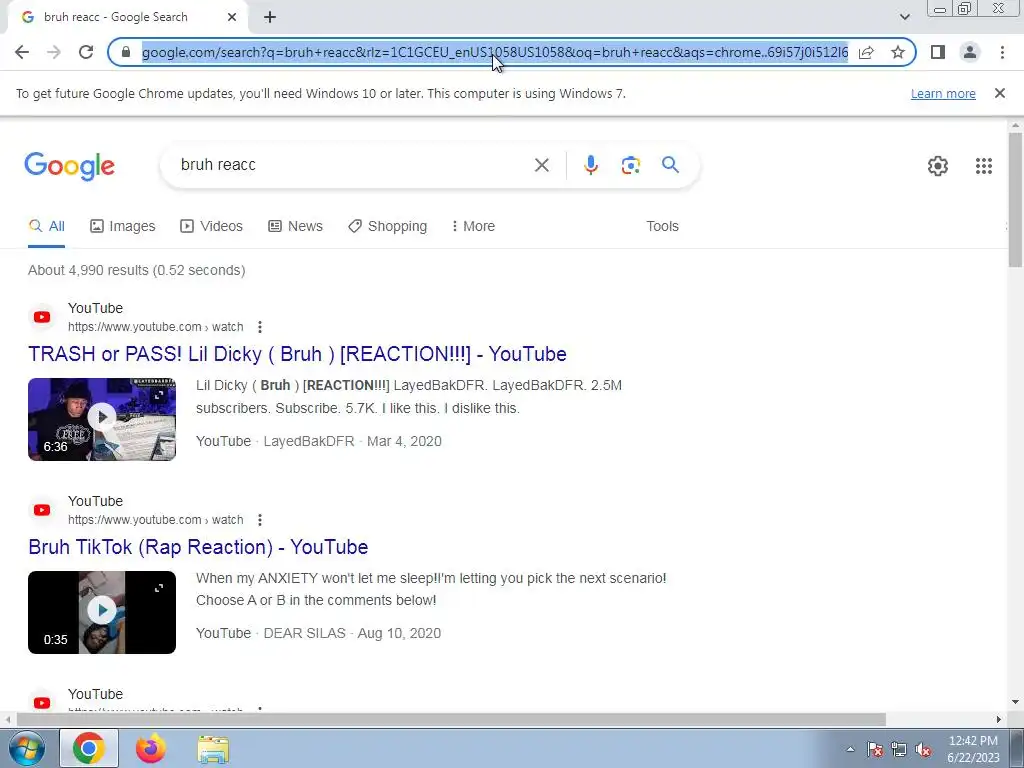Image resolution: width=1024 pixels, height=768 pixels.
Task: Switch to the Shopping tab
Action: pyautogui.click(x=388, y=226)
